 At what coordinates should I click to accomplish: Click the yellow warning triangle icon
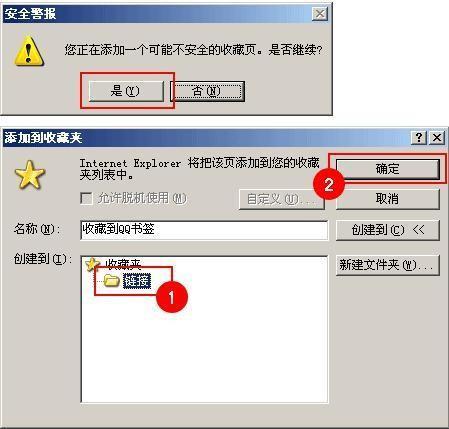pyautogui.click(x=29, y=51)
